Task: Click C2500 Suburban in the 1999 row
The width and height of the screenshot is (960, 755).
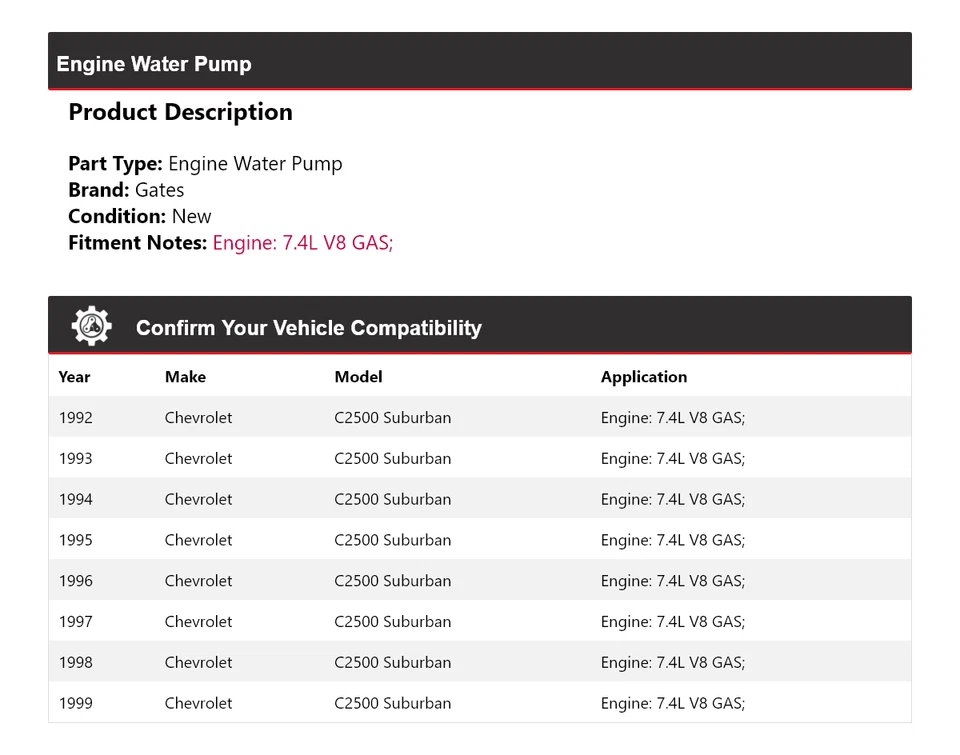Action: [392, 703]
